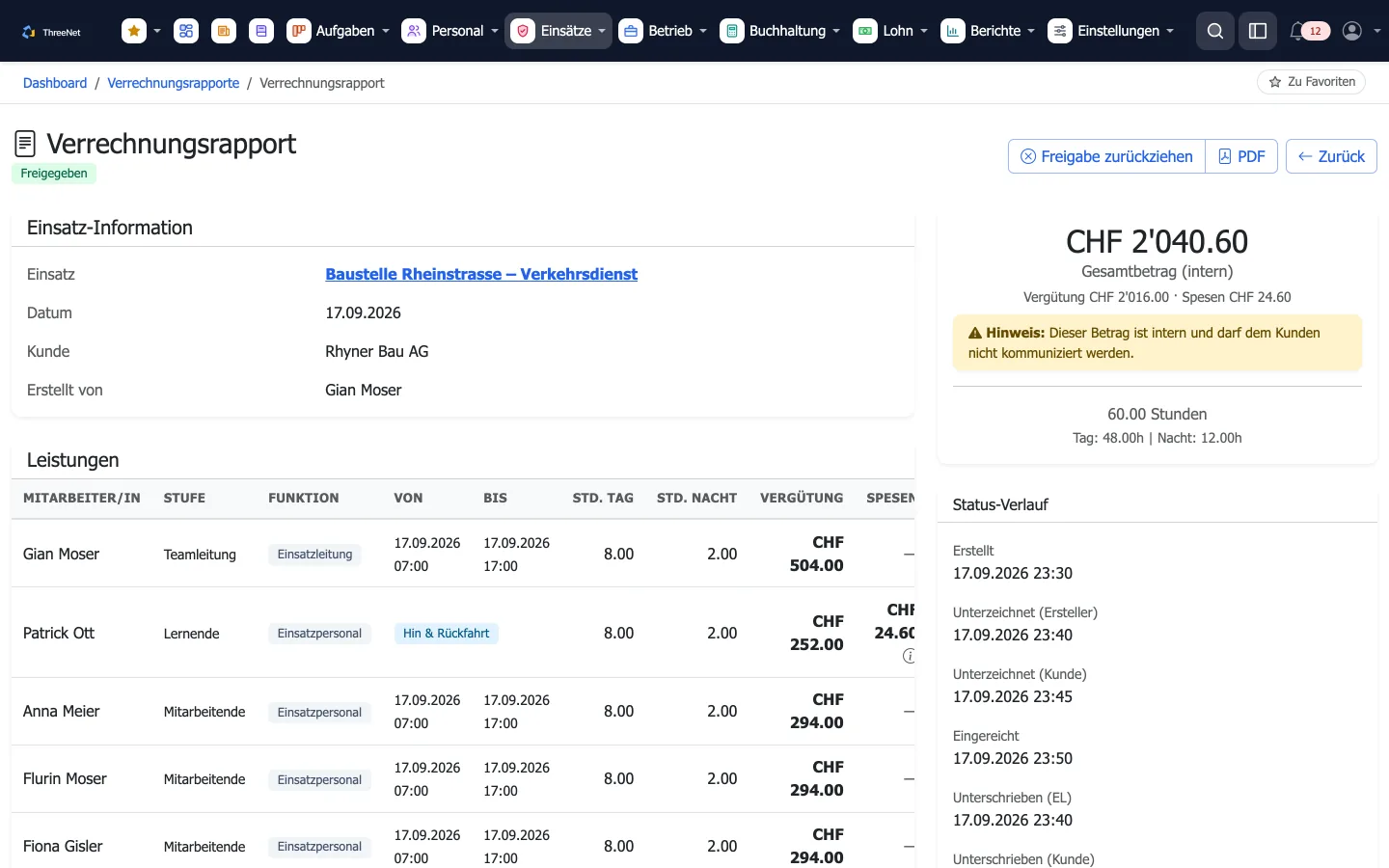Select the Anna Meier row name
Image resolution: width=1389 pixels, height=868 pixels.
(62, 711)
